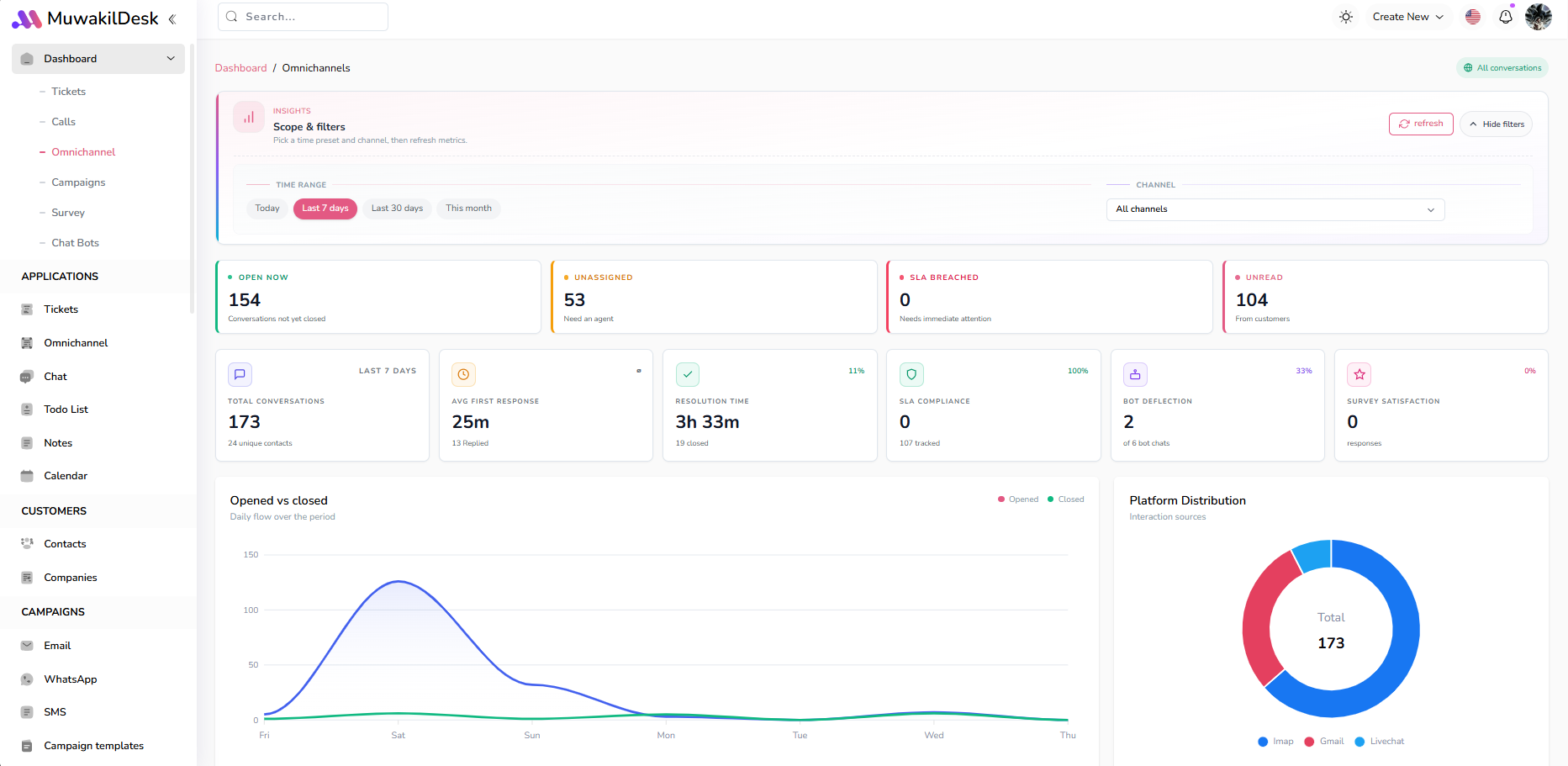Click the SLA Breached card
Screen dimensions: 1568x766
point(1050,297)
